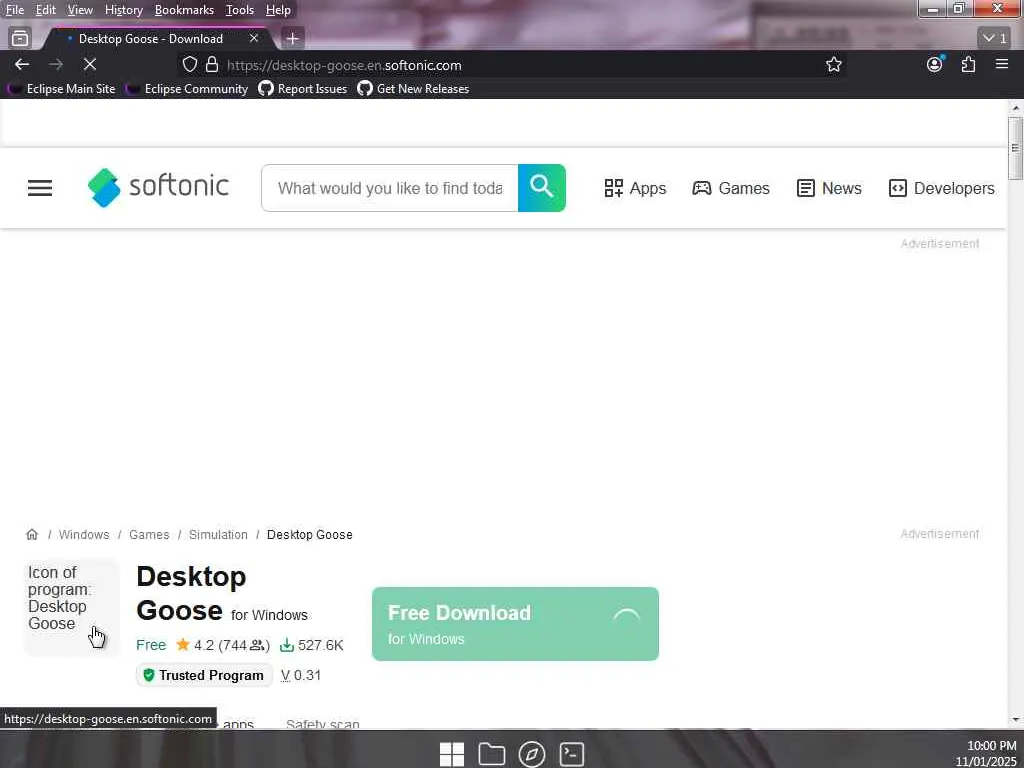Open the extensions puzzle icon
Image resolution: width=1024 pixels, height=768 pixels.
(x=968, y=64)
